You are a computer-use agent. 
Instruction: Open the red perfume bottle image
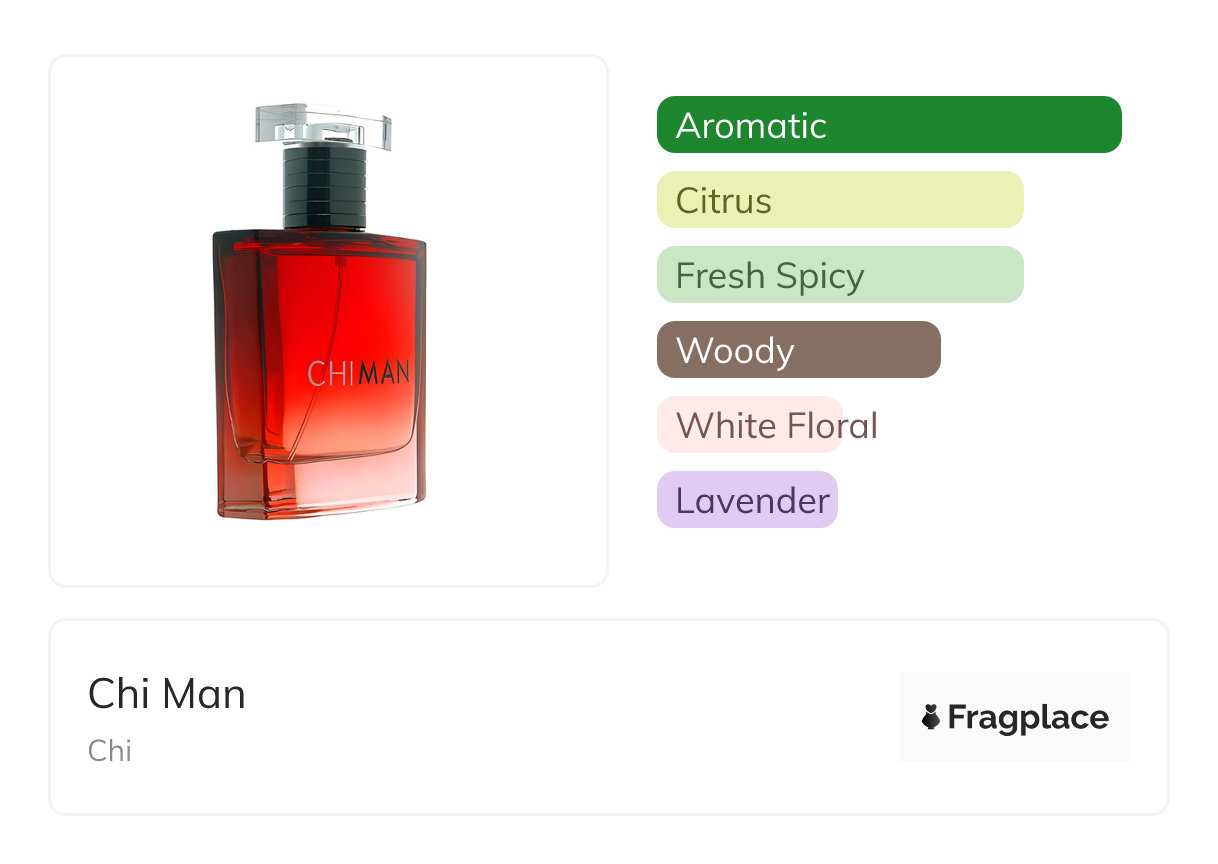tap(321, 311)
